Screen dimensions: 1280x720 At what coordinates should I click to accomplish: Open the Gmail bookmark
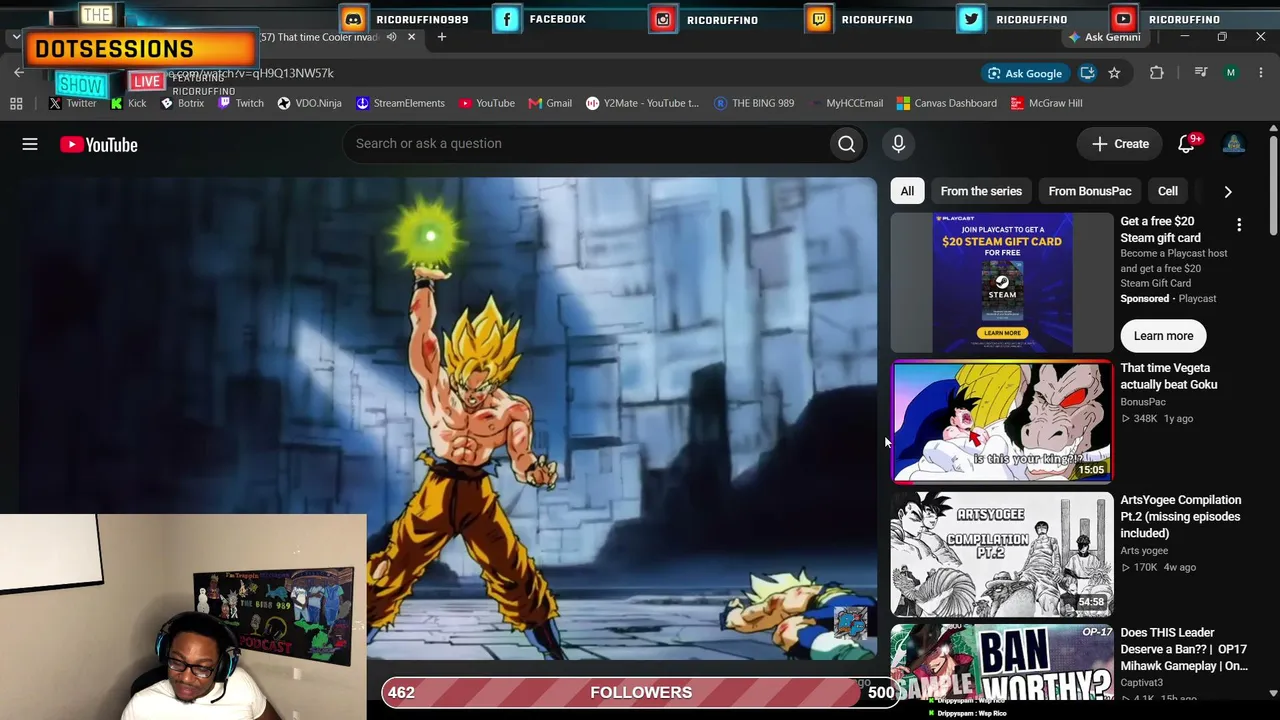coord(550,103)
